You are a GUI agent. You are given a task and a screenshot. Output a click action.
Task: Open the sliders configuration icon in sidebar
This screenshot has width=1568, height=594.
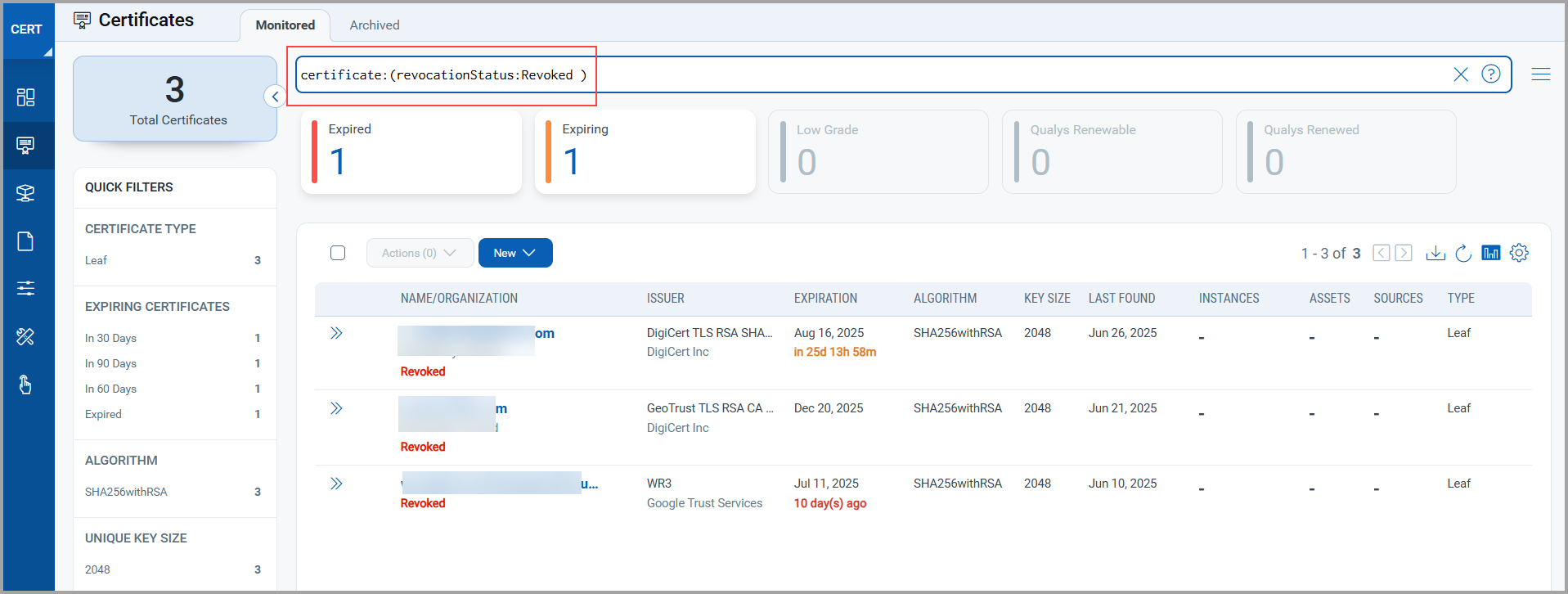(26, 288)
